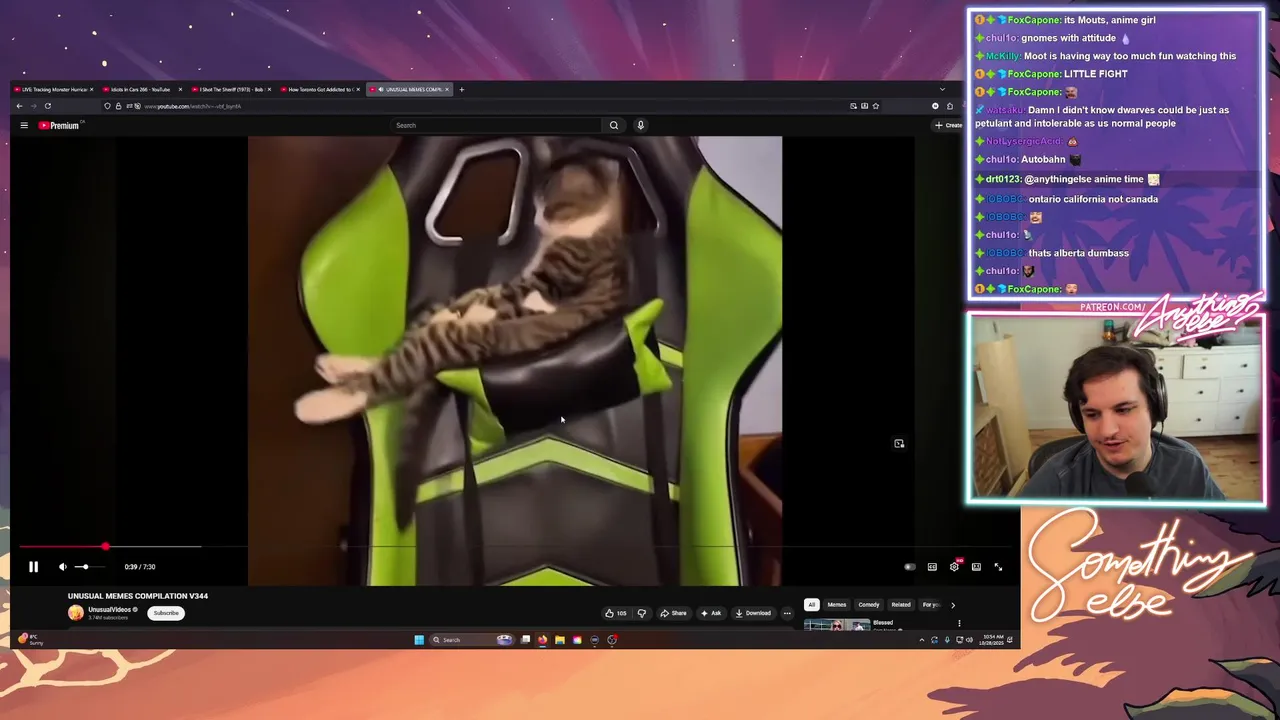
Task: Open more actions ellipsis below video
Action: (x=787, y=613)
